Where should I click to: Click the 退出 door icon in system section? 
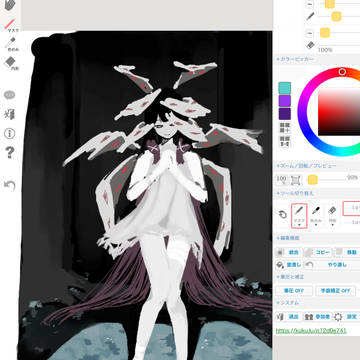click(x=280, y=316)
